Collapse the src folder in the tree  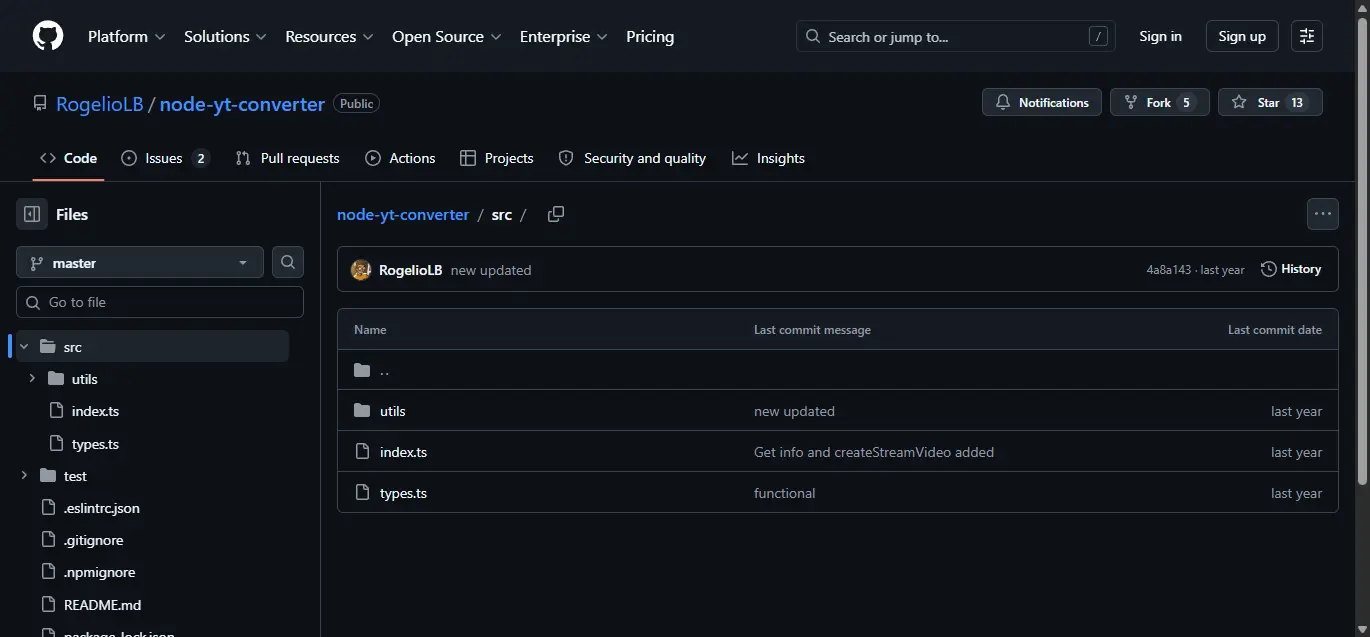coord(24,347)
